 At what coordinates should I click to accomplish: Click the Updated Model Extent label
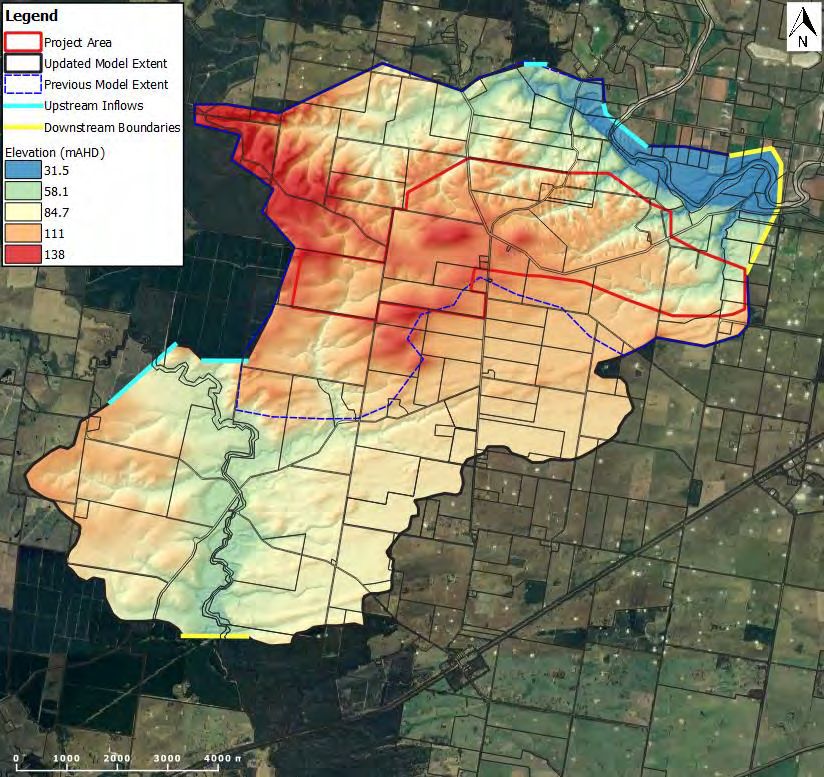pos(106,64)
